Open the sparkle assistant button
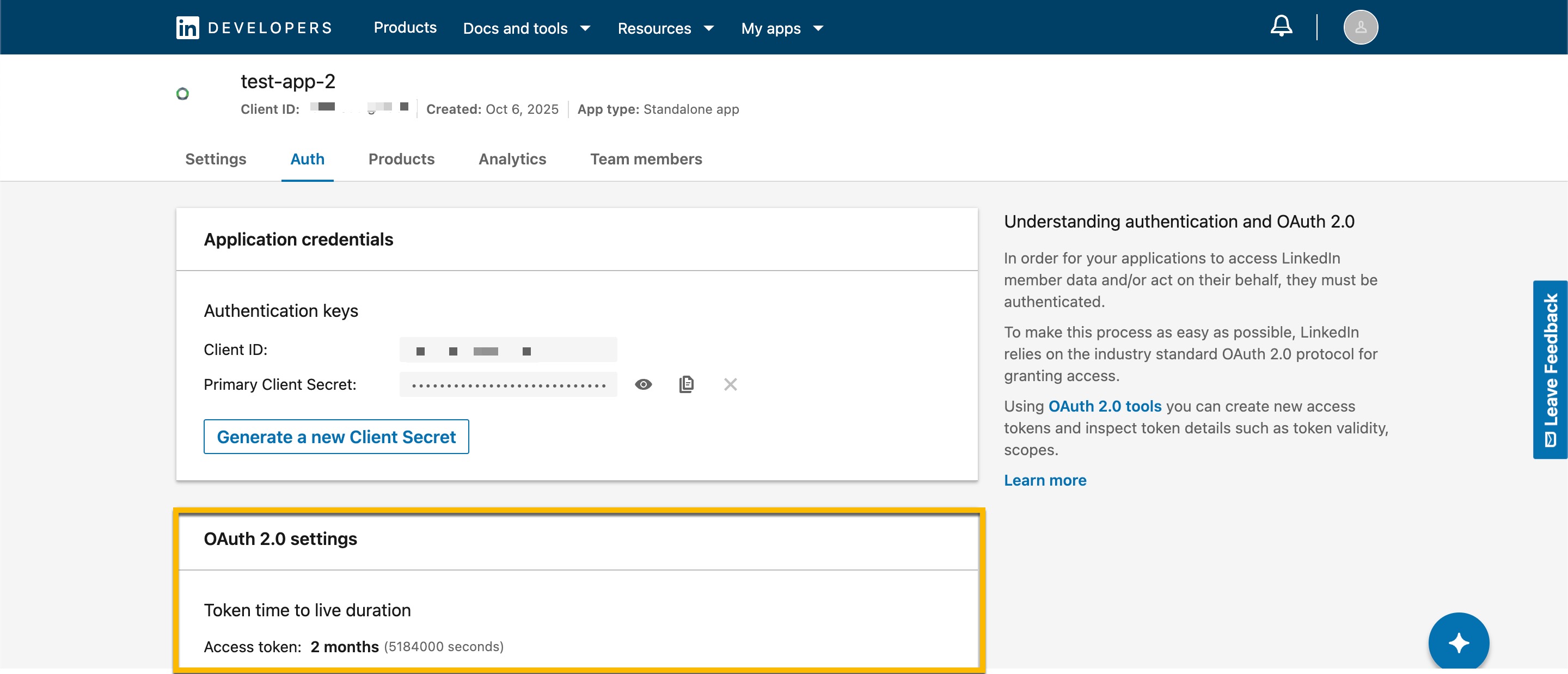The image size is (1568, 674). pos(1458,642)
